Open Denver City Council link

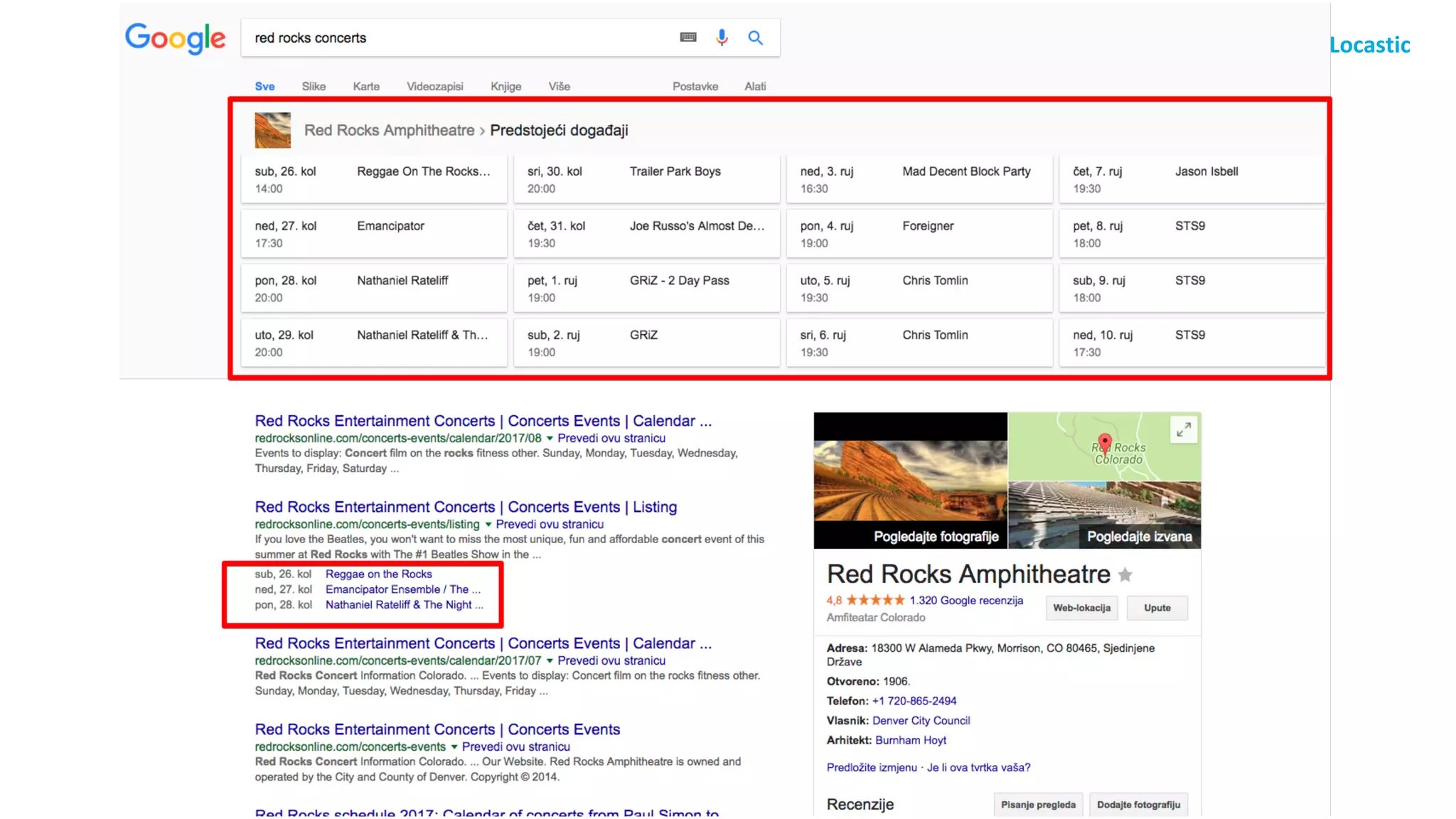[x=921, y=720]
